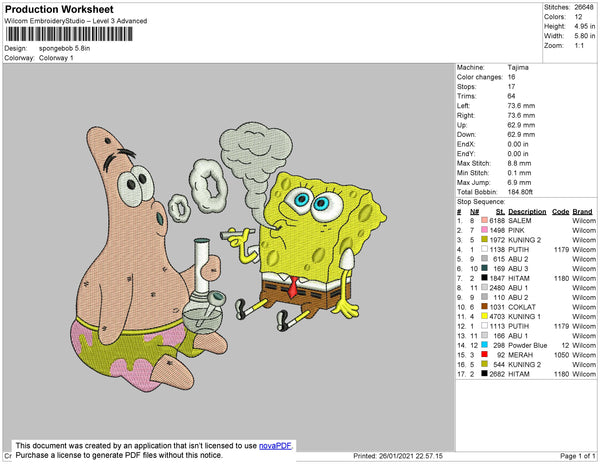Click the stitch count 1138 for PUTIH

(497, 249)
